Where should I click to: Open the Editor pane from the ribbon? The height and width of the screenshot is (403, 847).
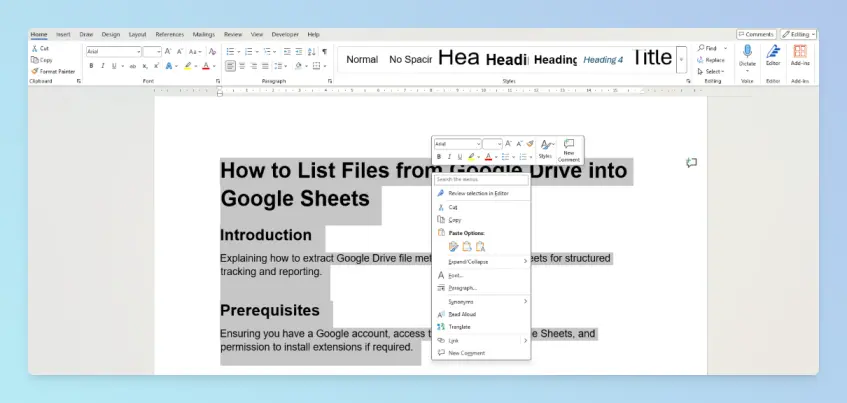(773, 56)
